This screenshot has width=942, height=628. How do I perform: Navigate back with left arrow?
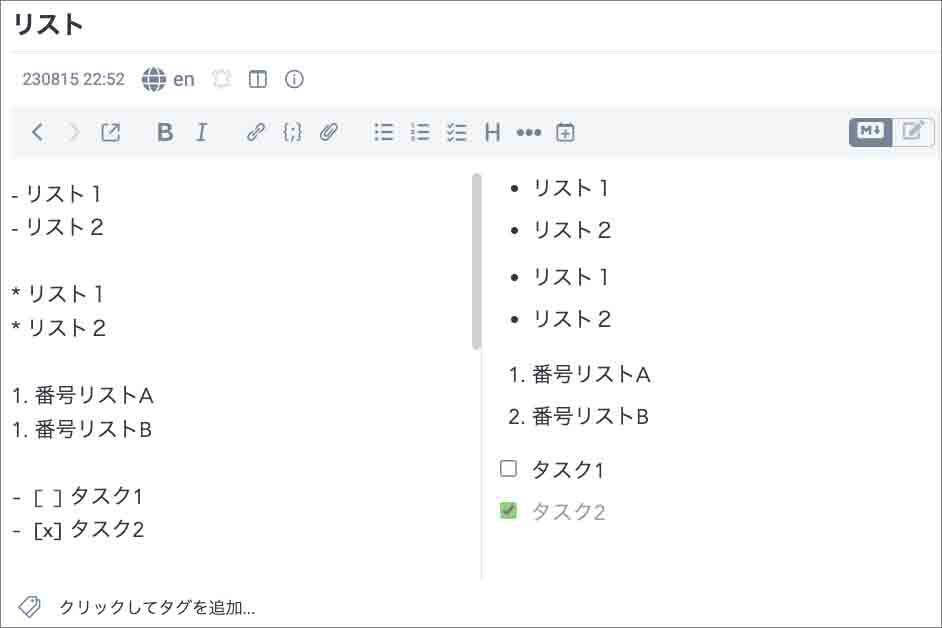pos(37,132)
